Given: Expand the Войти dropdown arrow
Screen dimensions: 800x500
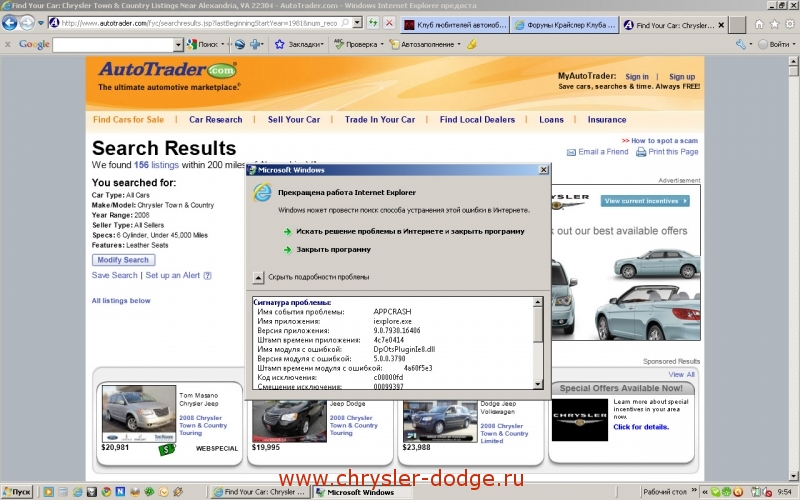Looking at the screenshot, I should pos(793,44).
